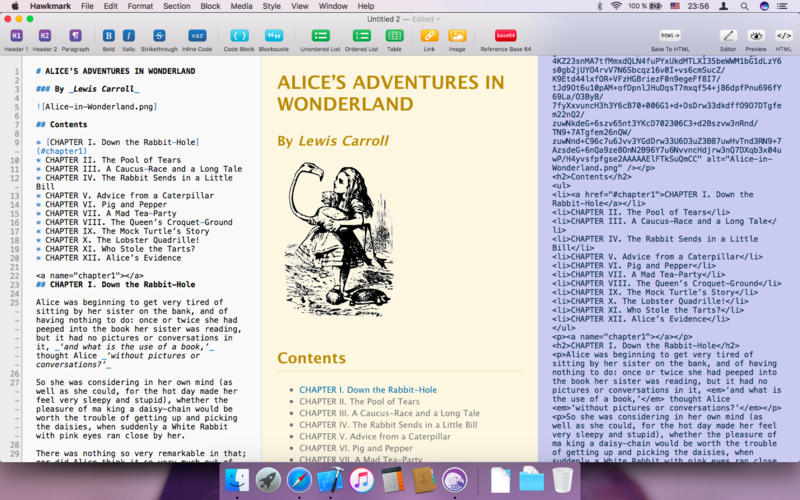Open the Style menu
Viewport: 800px width, 500px height.
[271, 6]
